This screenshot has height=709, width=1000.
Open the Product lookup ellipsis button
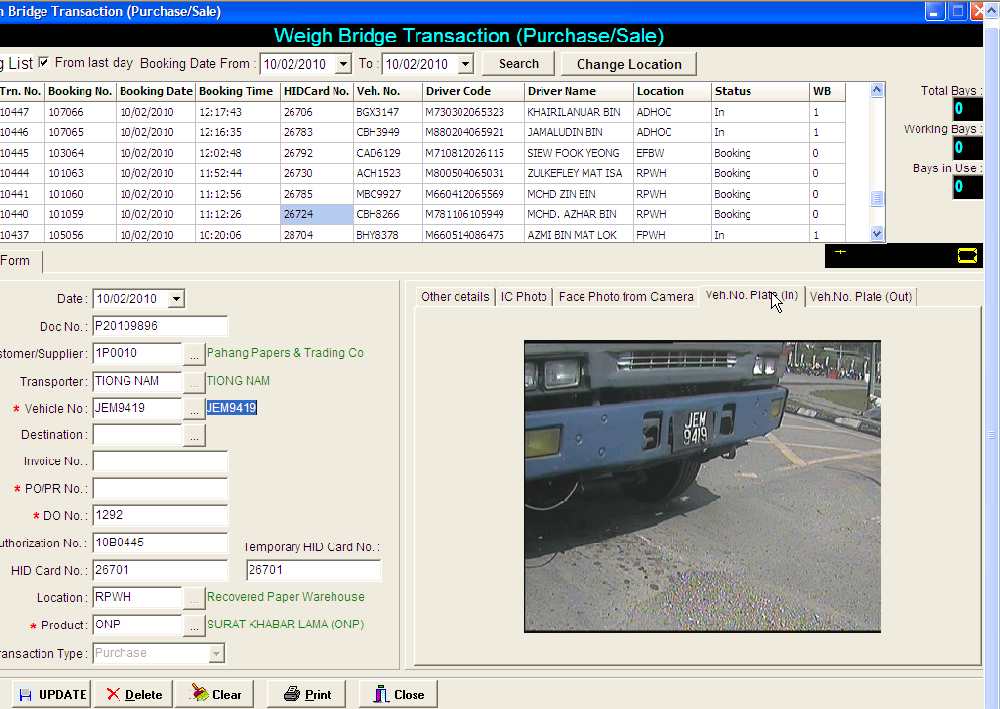pyautogui.click(x=194, y=624)
